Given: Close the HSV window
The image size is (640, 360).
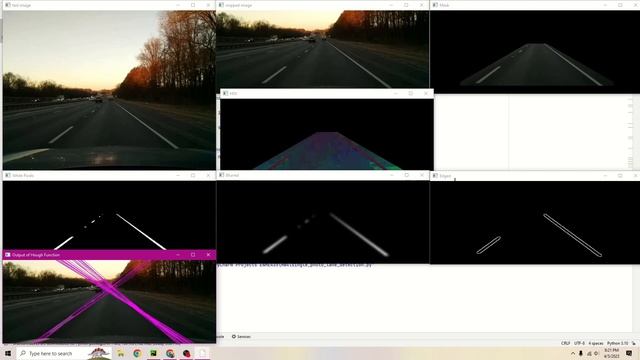Looking at the screenshot, I should pyautogui.click(x=426, y=93).
